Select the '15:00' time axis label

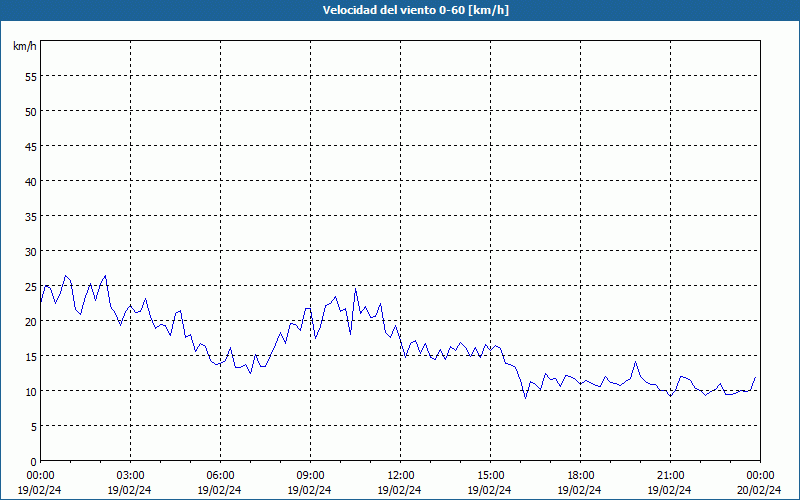click(490, 476)
